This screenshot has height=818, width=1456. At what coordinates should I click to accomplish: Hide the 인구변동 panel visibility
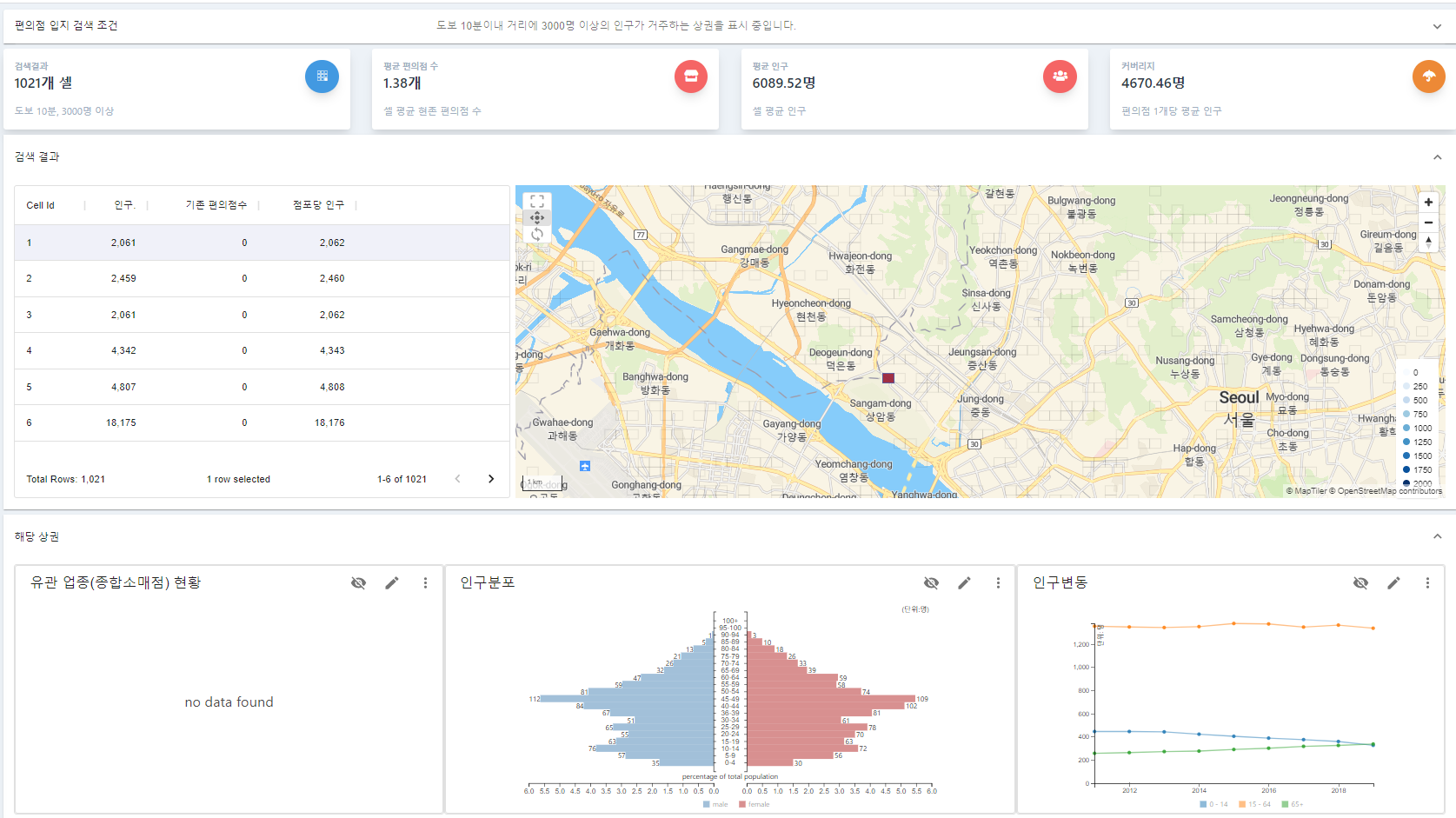[x=1360, y=582]
